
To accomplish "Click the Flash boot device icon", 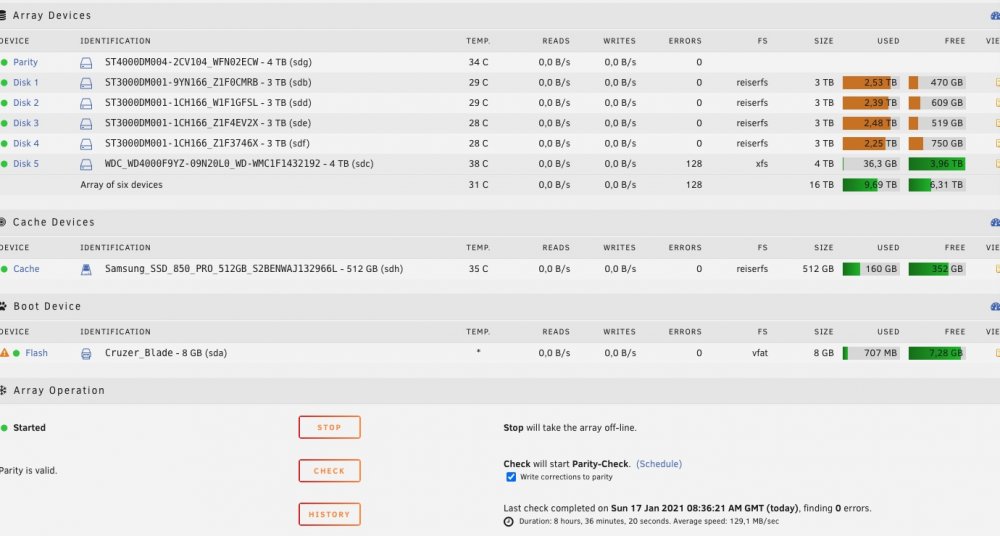I will click(x=86, y=354).
